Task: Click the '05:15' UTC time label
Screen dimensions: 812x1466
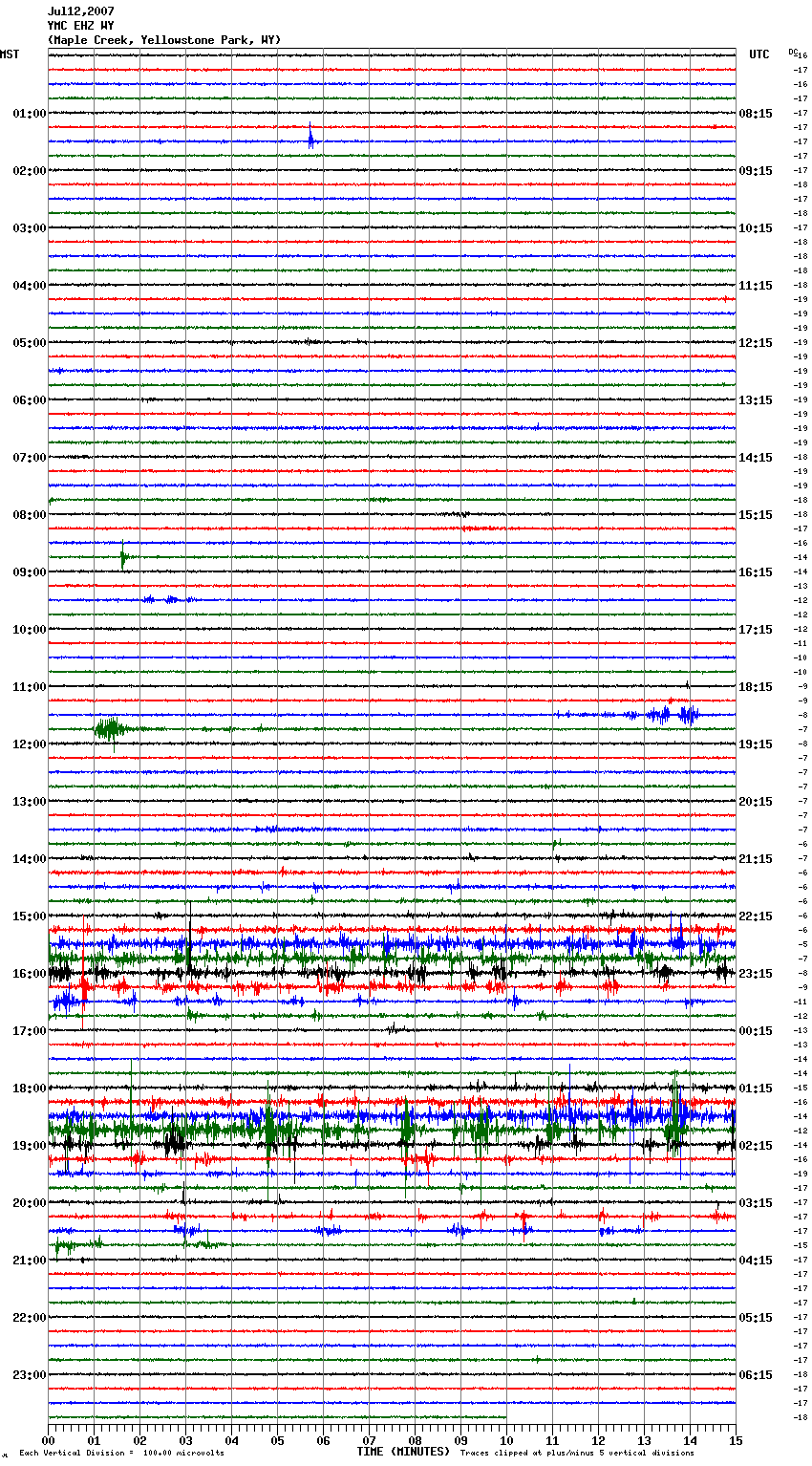Action: pyautogui.click(x=756, y=1318)
